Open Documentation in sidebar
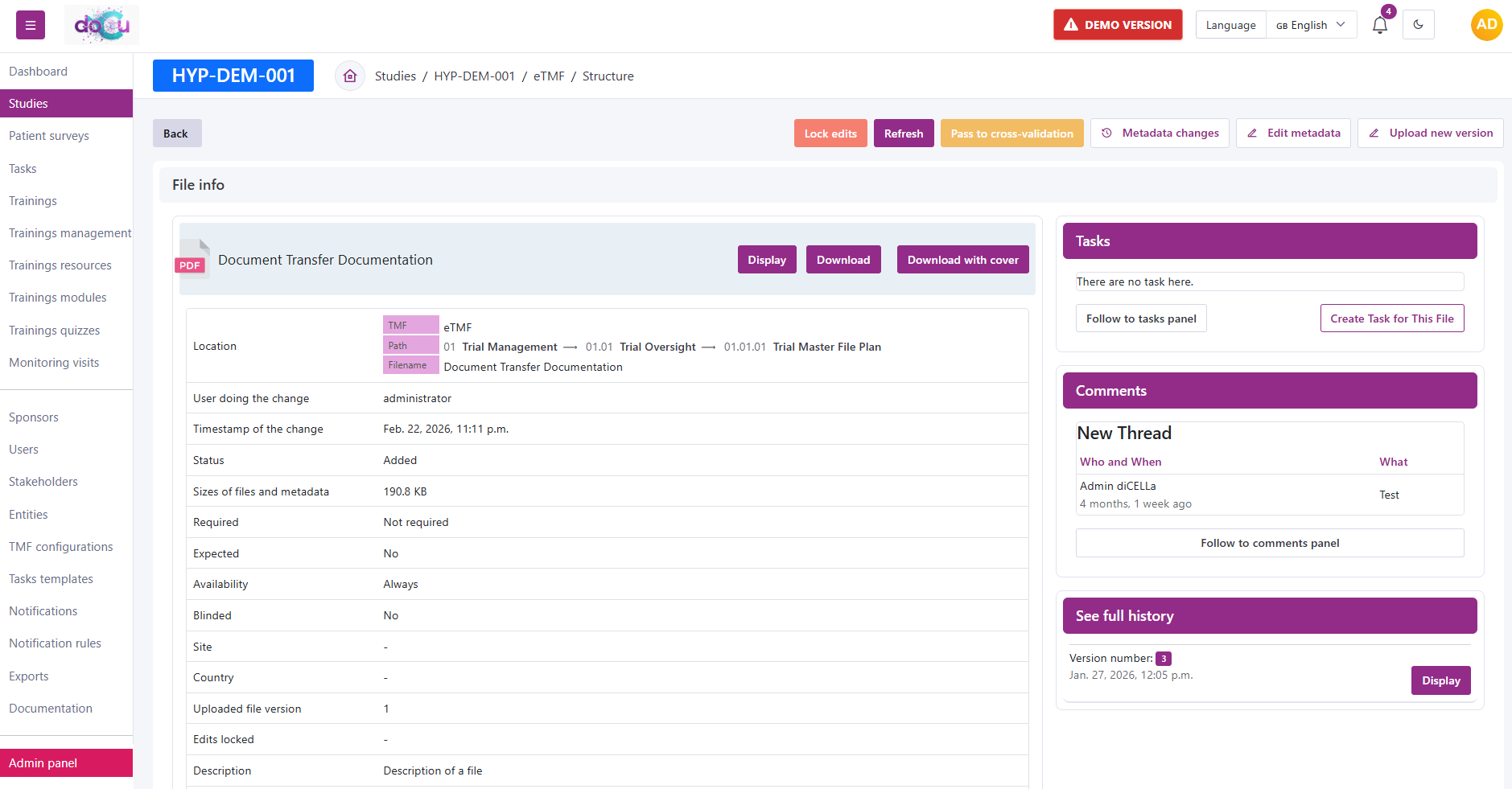The width and height of the screenshot is (1512, 789). tap(66, 709)
